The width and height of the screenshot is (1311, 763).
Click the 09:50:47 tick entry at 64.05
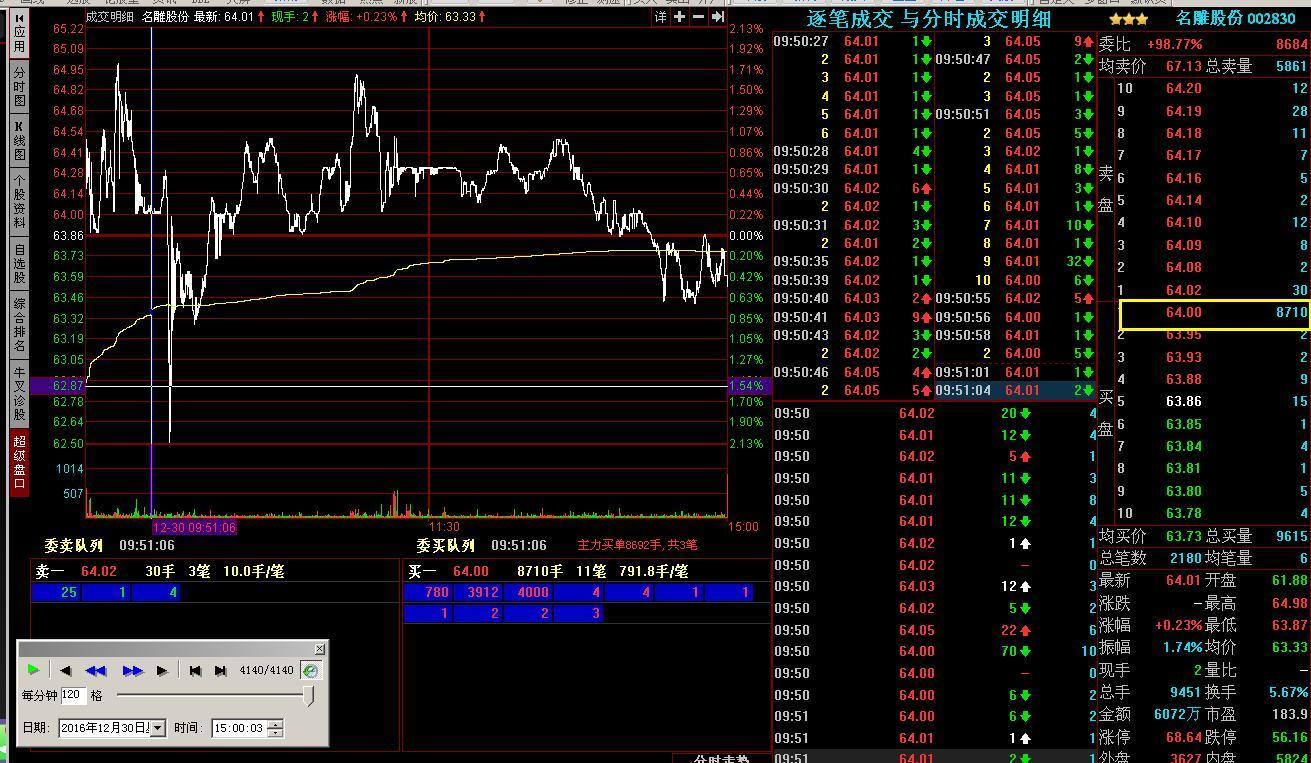tap(1015, 60)
